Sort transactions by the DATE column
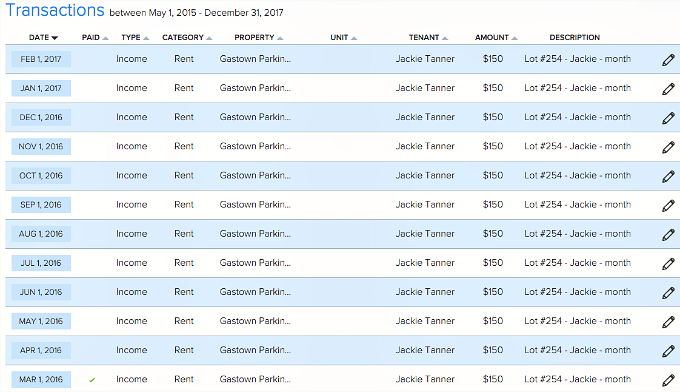Screen dimensions: 680x392 pyautogui.click(x=43, y=37)
